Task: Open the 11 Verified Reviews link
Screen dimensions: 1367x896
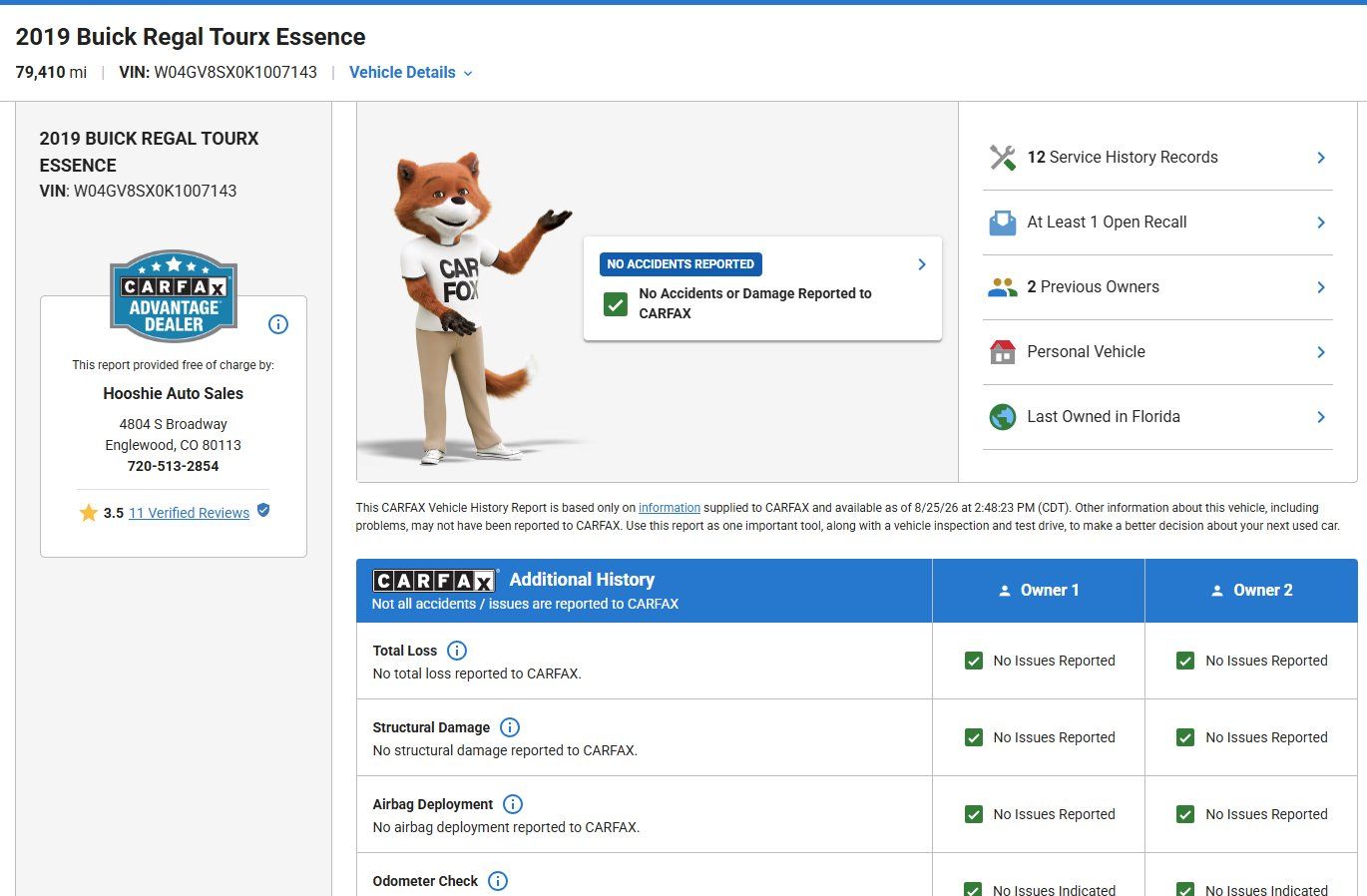Action: [x=189, y=513]
